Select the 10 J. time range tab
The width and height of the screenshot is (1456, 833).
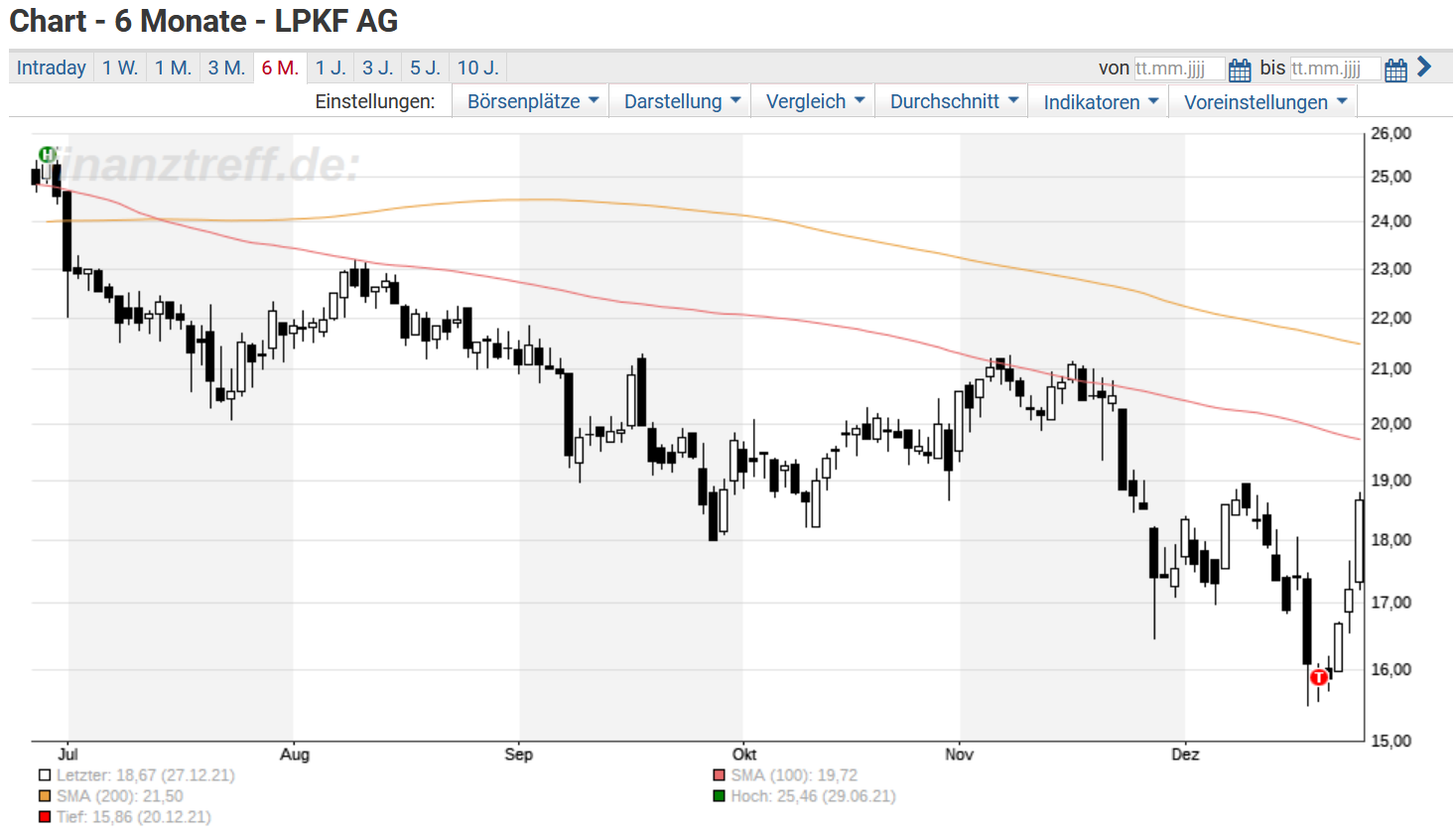[x=478, y=68]
